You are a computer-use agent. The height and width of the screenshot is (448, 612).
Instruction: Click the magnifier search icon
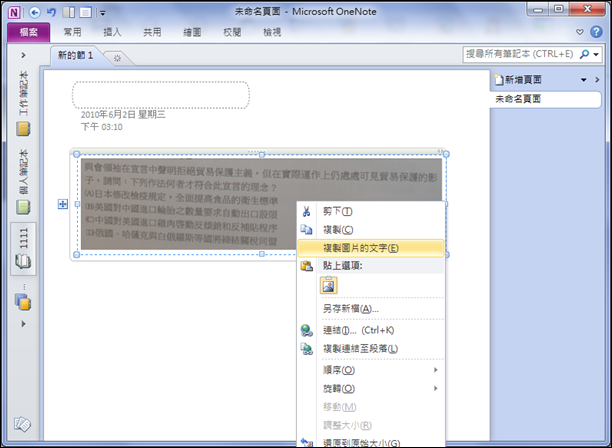pos(584,54)
